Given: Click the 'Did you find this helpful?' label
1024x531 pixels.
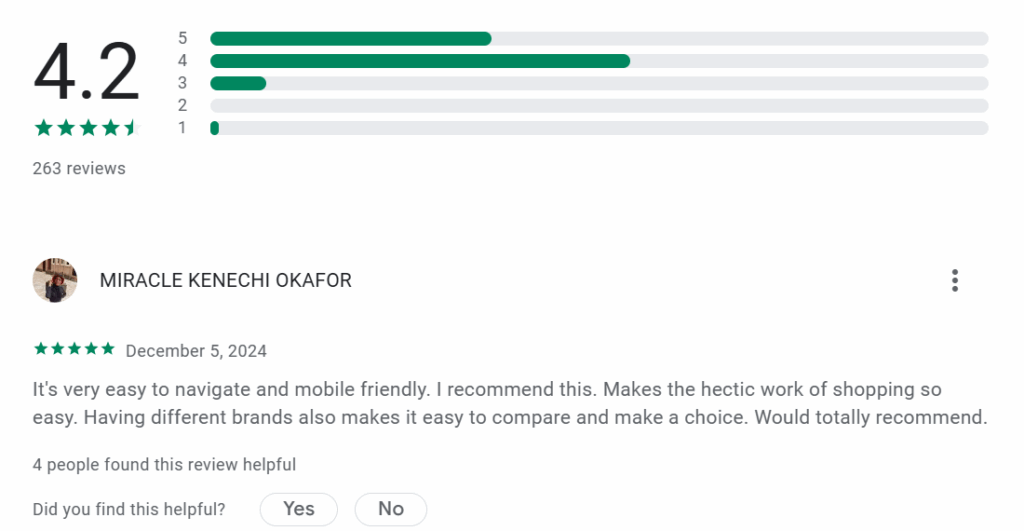Looking at the screenshot, I should (x=129, y=510).
